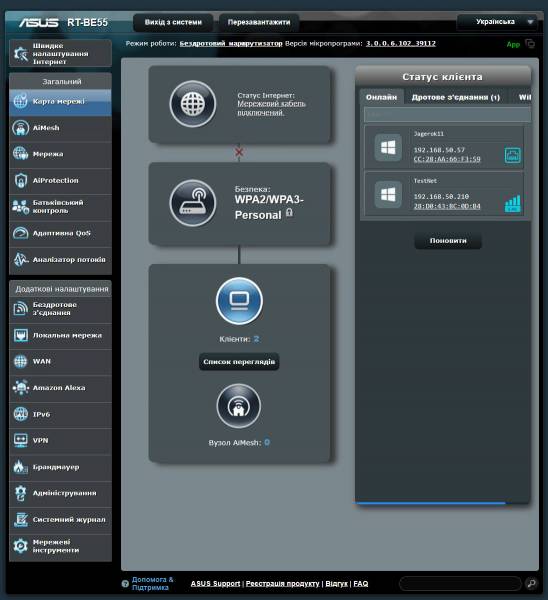548x600 pixels.
Task: Click the copy icon next to App
Action: [530, 44]
